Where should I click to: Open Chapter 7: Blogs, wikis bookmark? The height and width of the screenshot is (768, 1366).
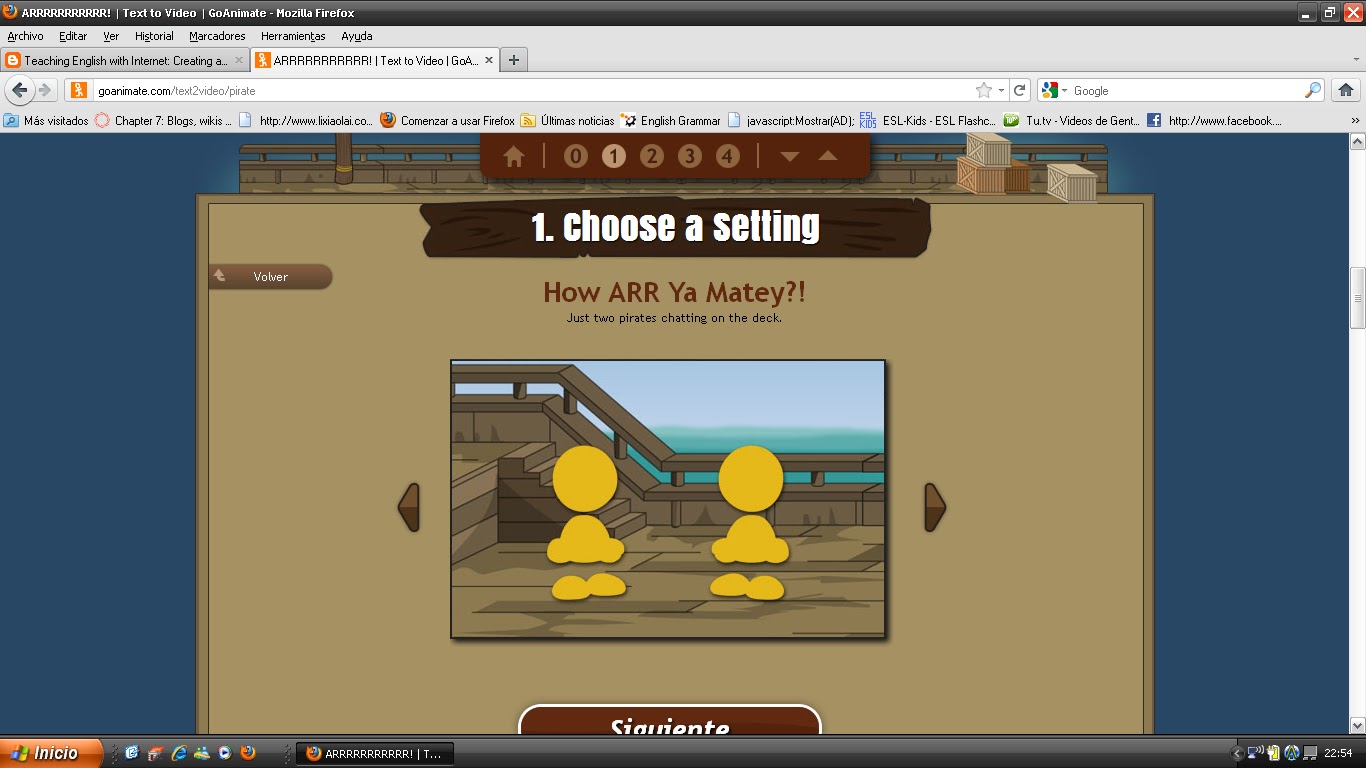point(163,120)
